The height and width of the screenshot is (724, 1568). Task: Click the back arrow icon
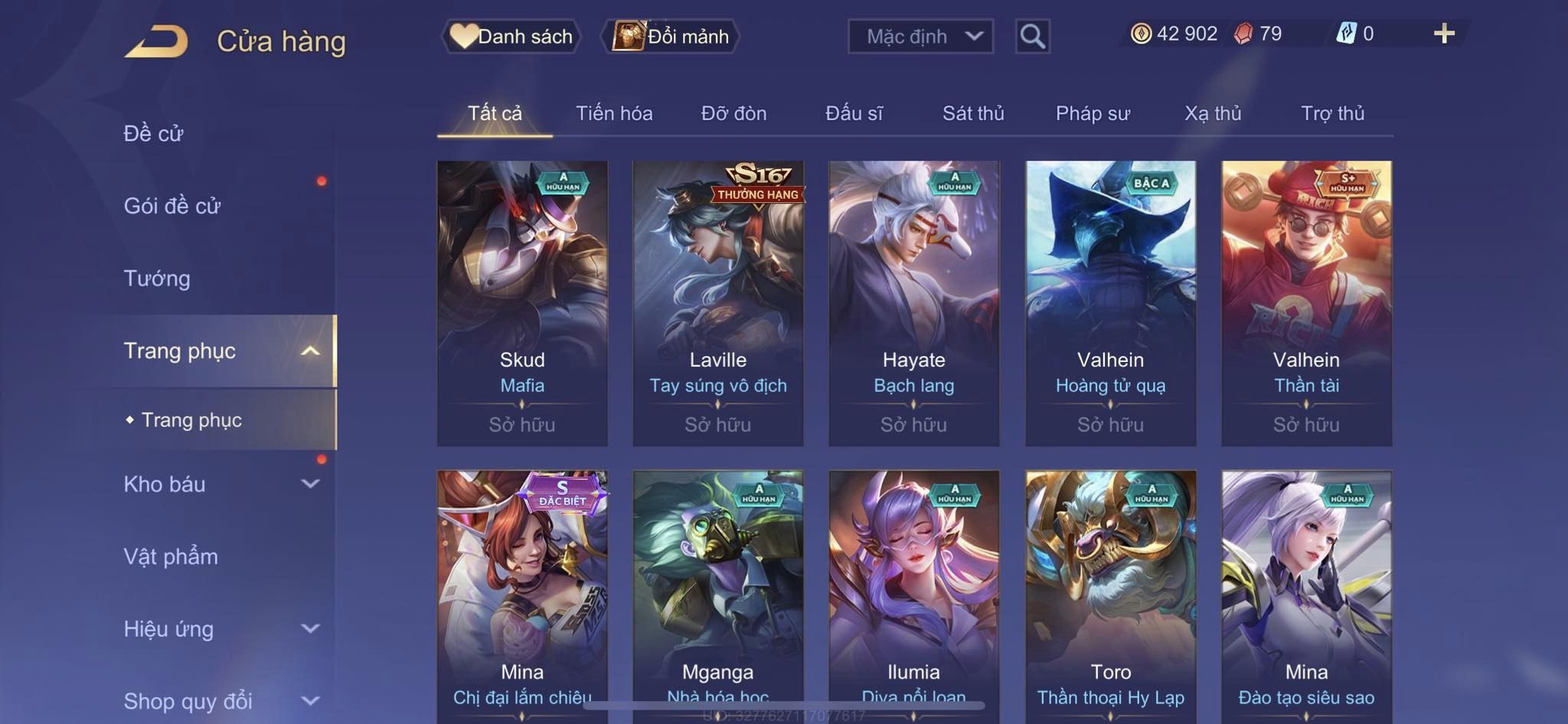(x=156, y=41)
